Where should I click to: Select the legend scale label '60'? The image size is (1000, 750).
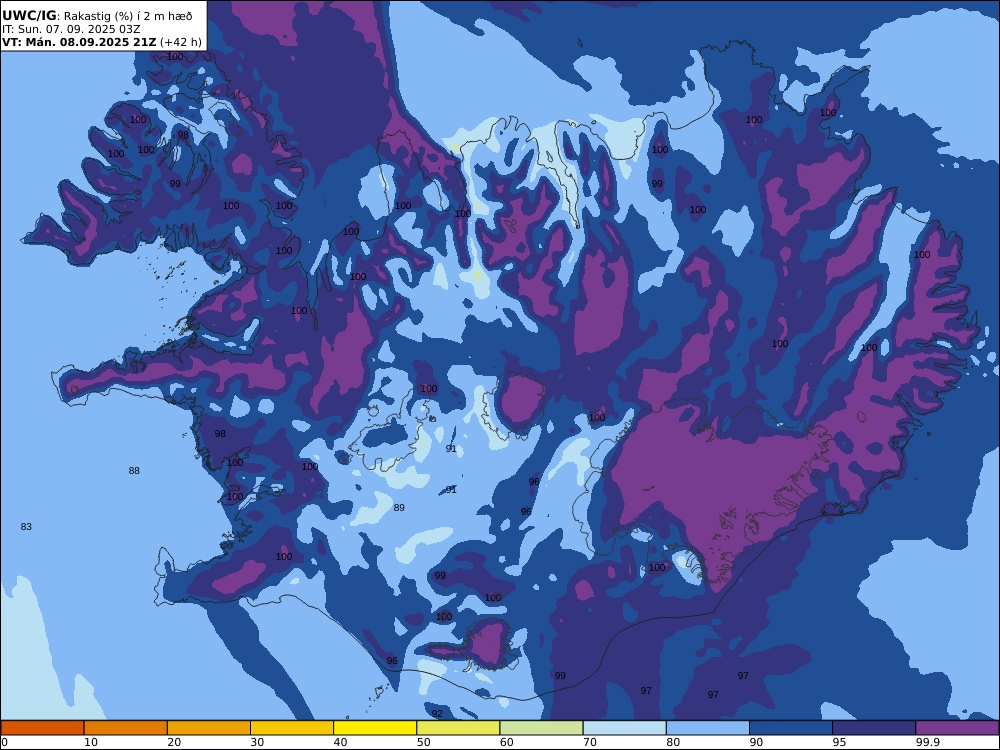point(507,742)
